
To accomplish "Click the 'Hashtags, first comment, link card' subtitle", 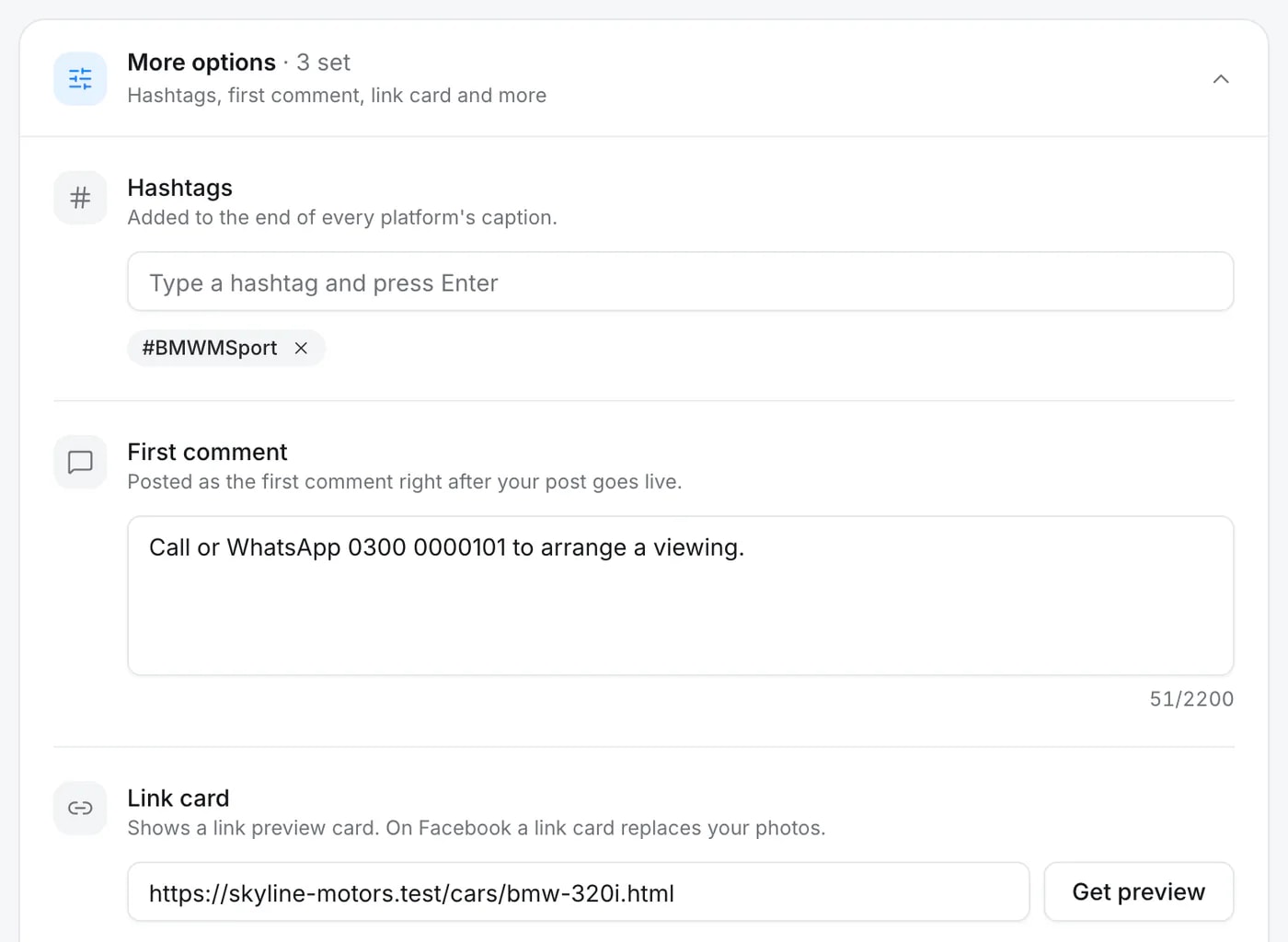I will (337, 96).
